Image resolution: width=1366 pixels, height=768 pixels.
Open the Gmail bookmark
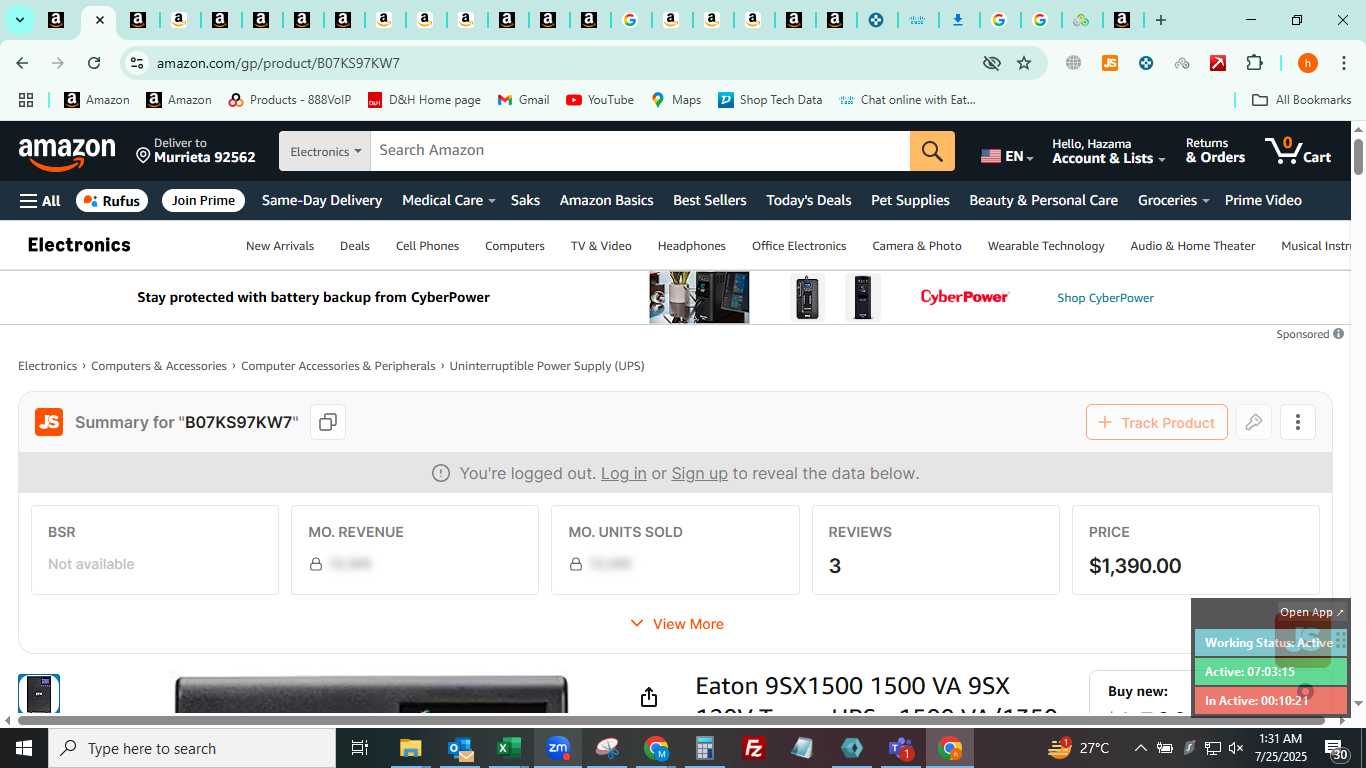point(523,100)
